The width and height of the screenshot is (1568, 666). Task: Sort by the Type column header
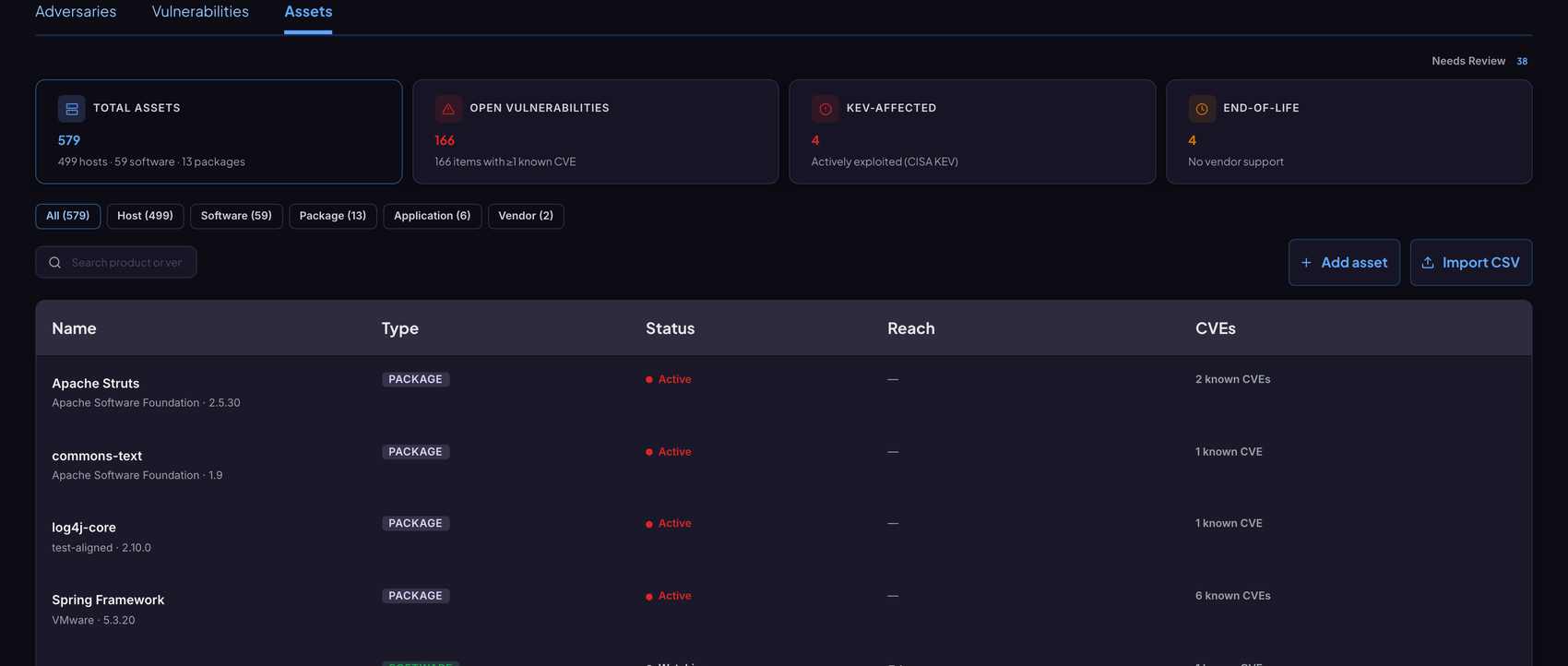[400, 328]
